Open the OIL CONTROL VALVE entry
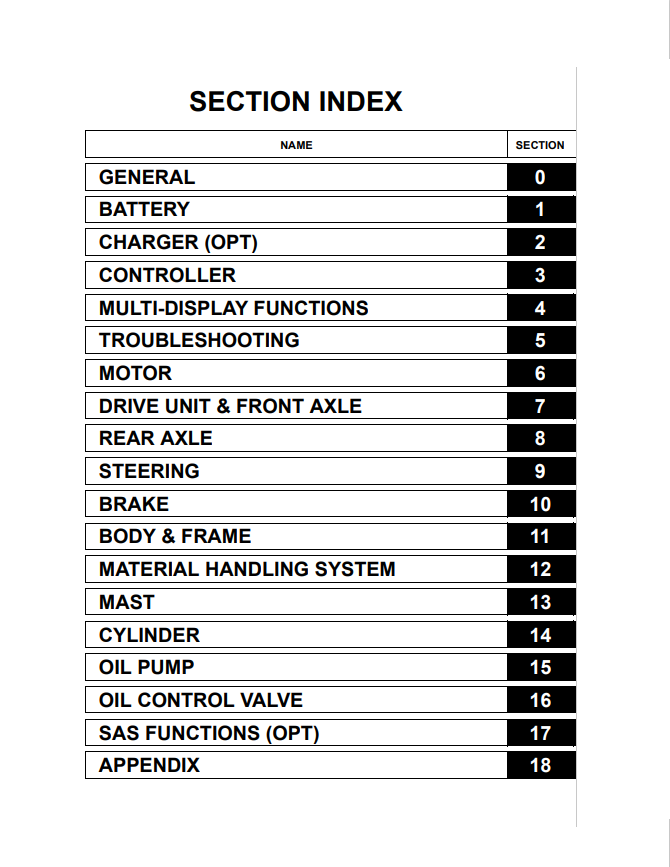Screen dimensions: 670x867 (200, 701)
